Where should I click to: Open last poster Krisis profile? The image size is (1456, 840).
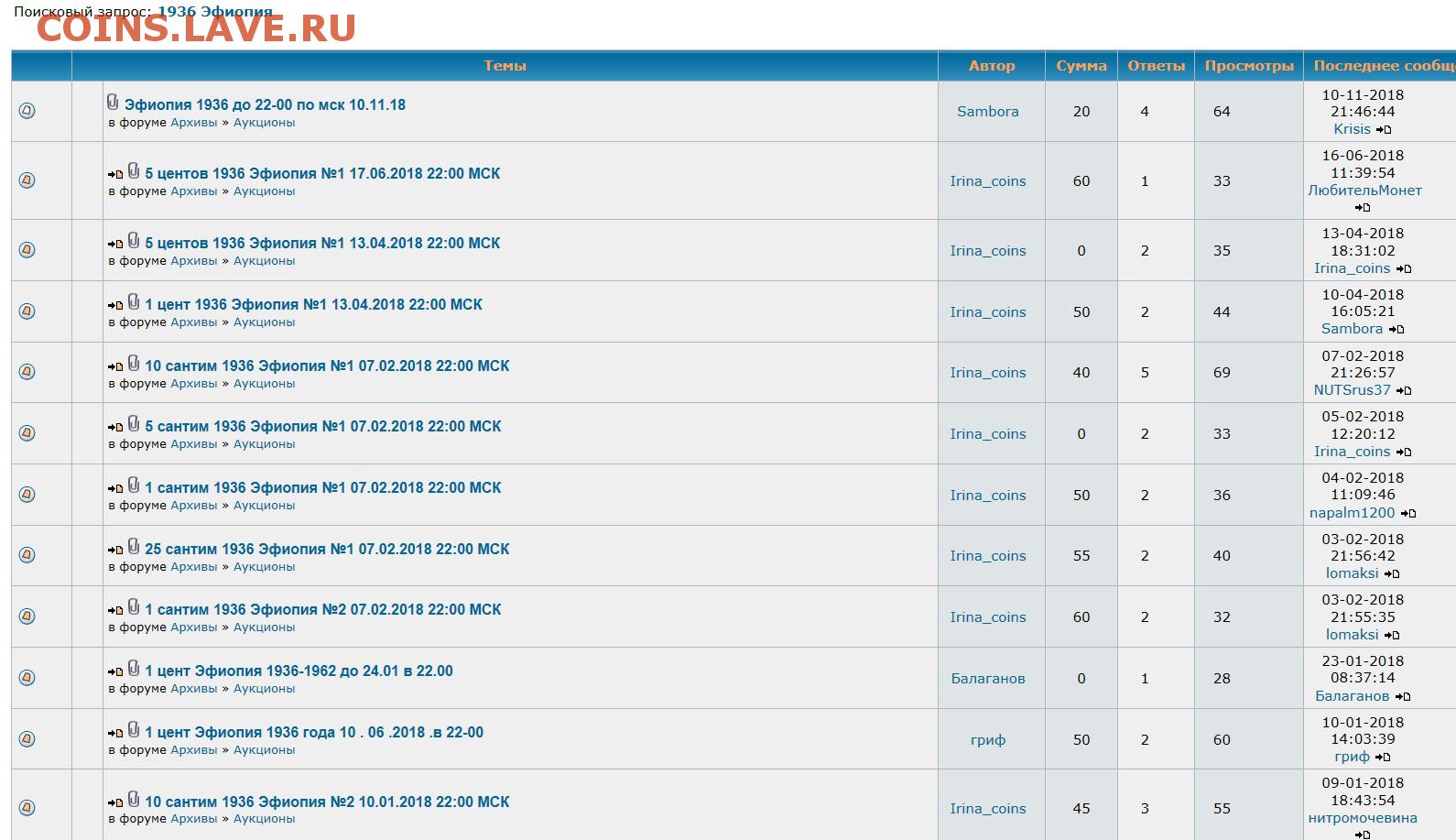coord(1353,129)
